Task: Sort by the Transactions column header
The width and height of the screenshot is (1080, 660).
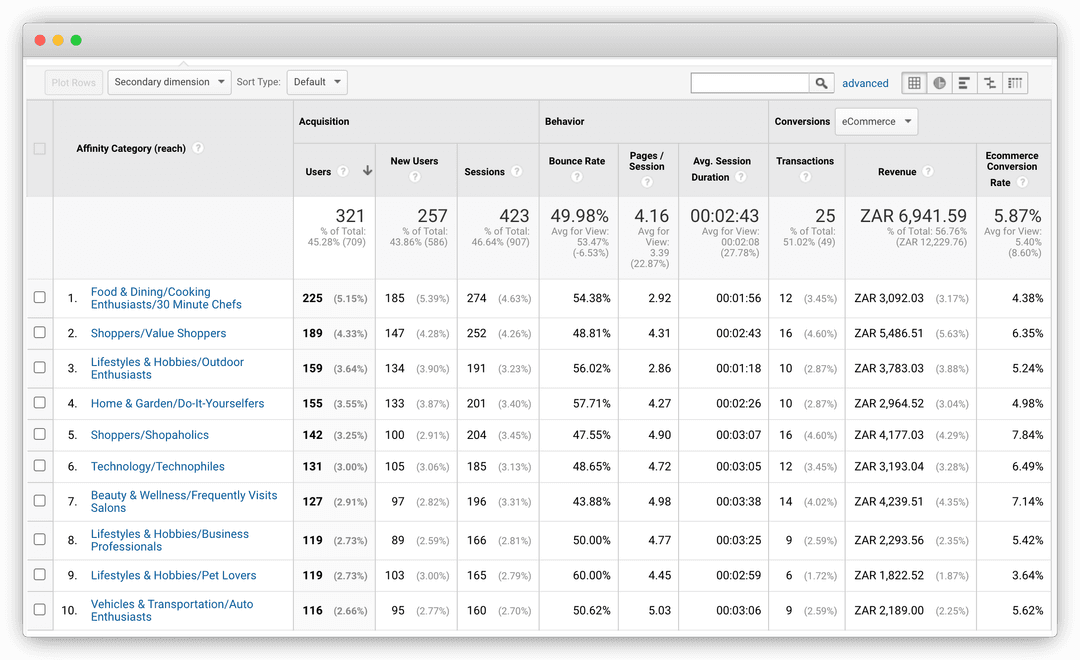Action: [804, 161]
